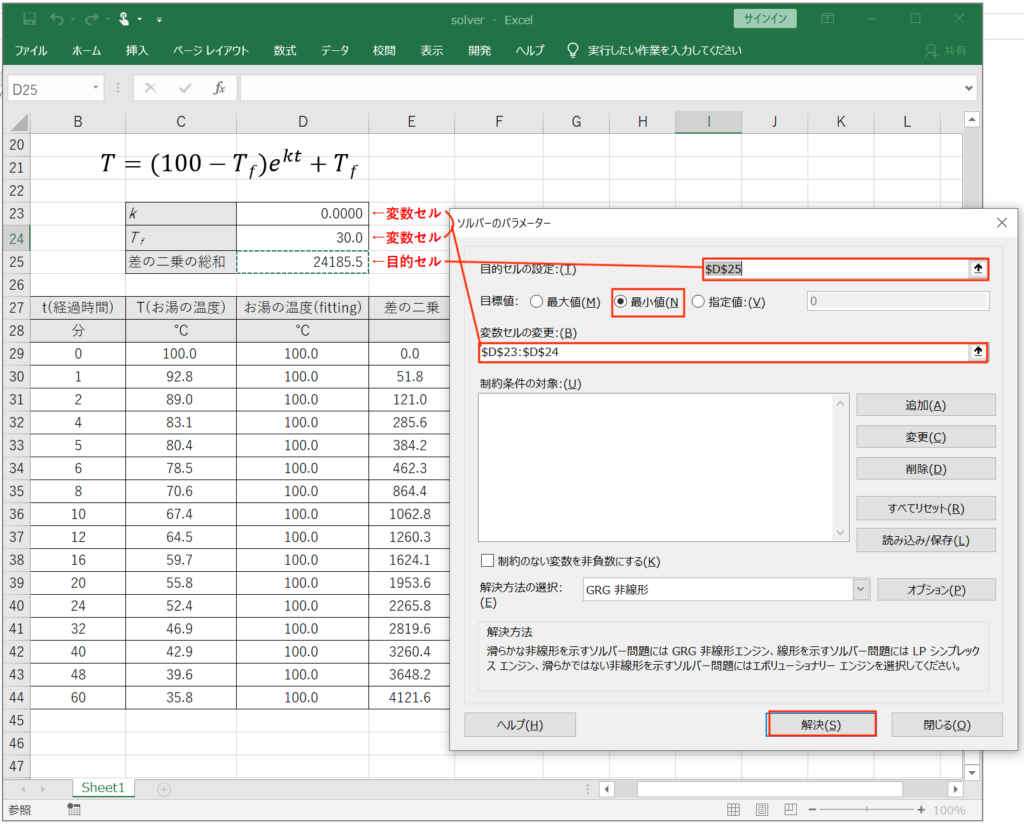Click the Undo arrow icon
This screenshot has height=824, width=1024.
(x=58, y=19)
